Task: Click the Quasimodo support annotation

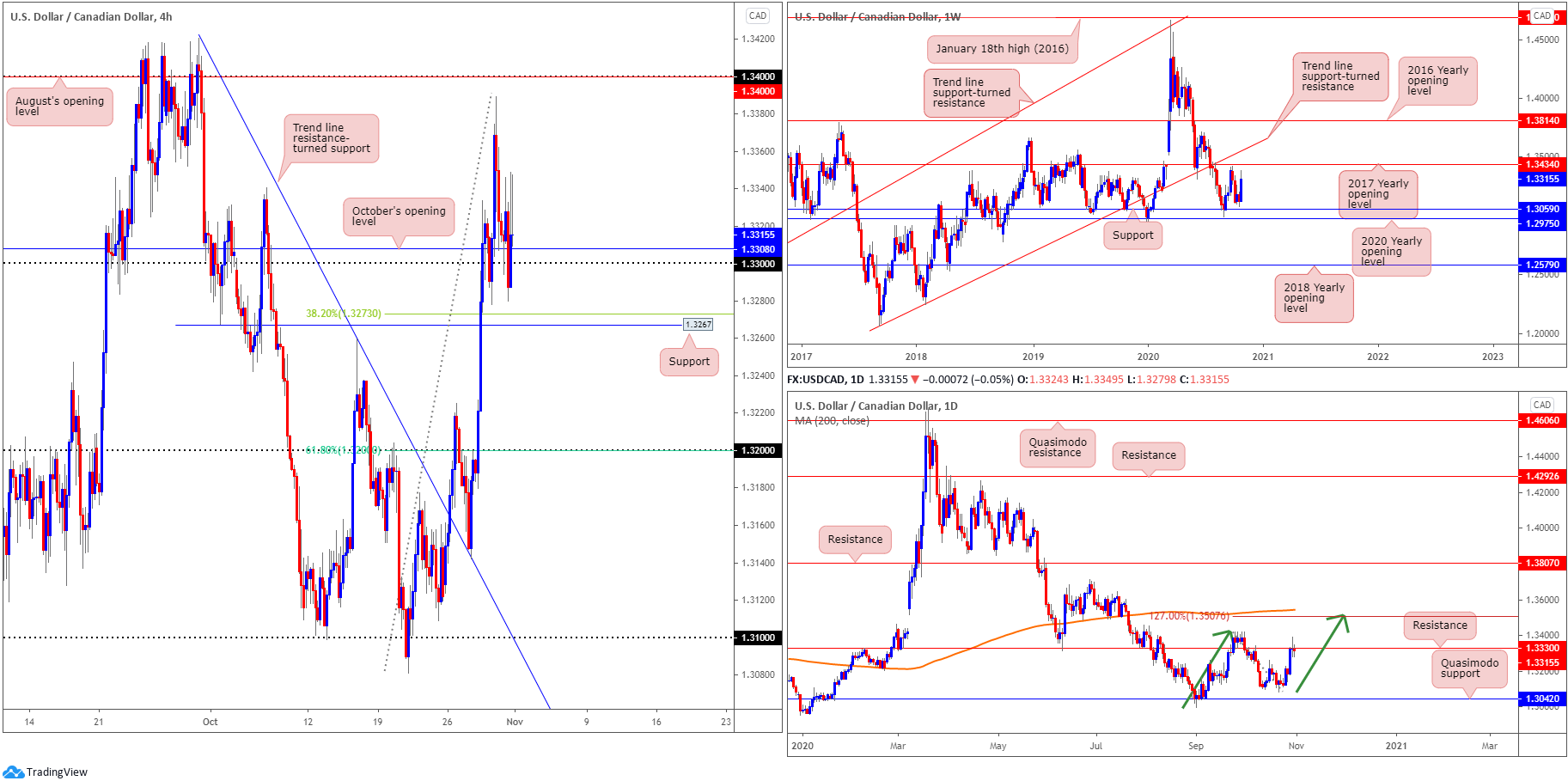Action: tap(1469, 668)
